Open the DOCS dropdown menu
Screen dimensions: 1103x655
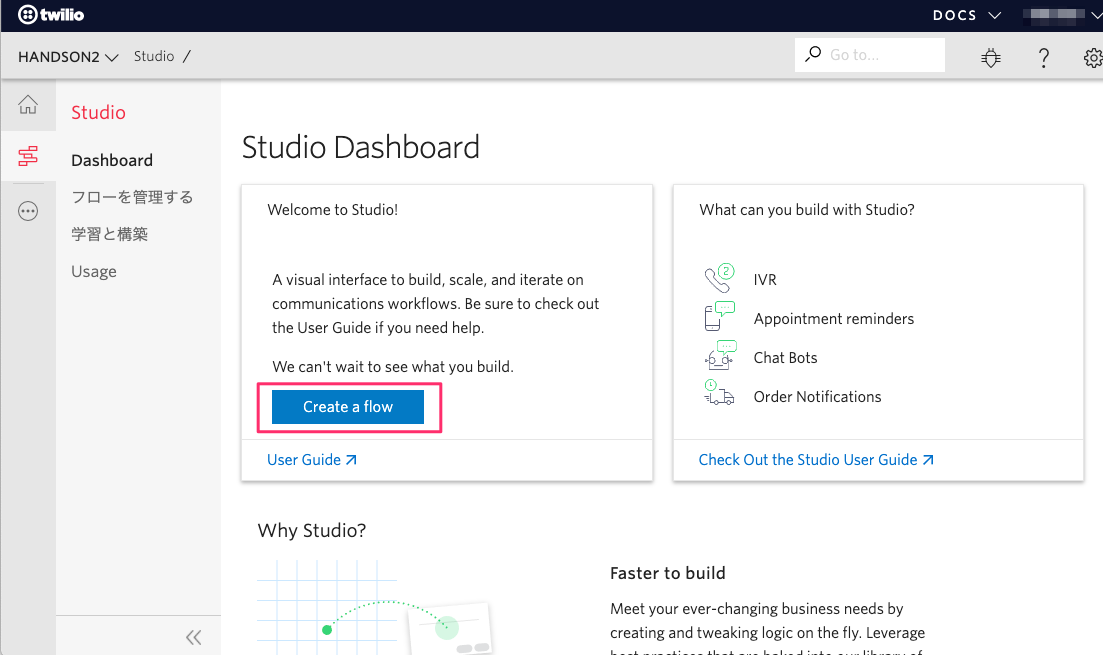(967, 15)
